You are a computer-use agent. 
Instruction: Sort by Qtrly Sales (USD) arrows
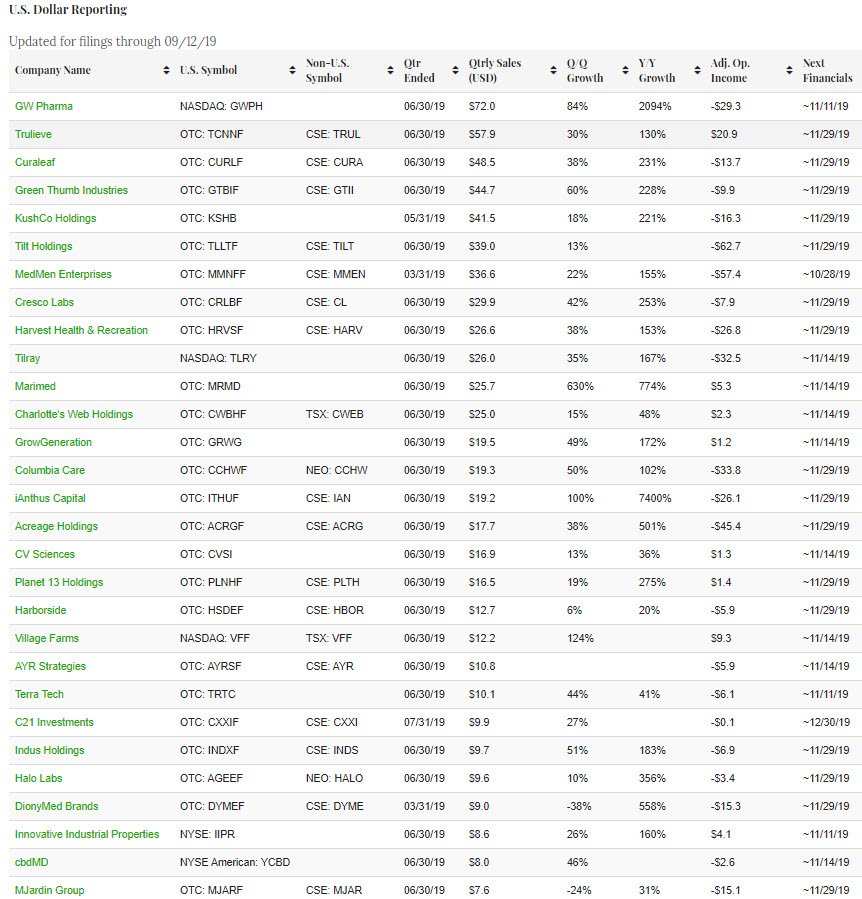[x=552, y=71]
